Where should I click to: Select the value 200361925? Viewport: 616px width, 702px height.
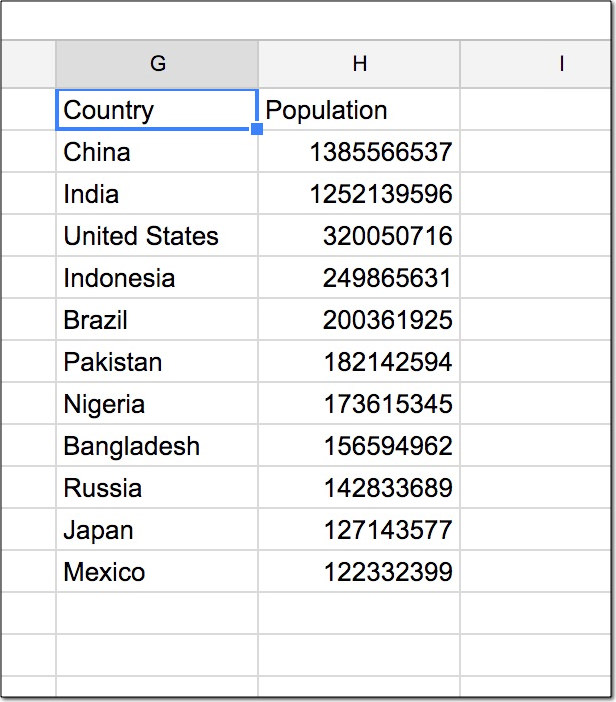[359, 320]
